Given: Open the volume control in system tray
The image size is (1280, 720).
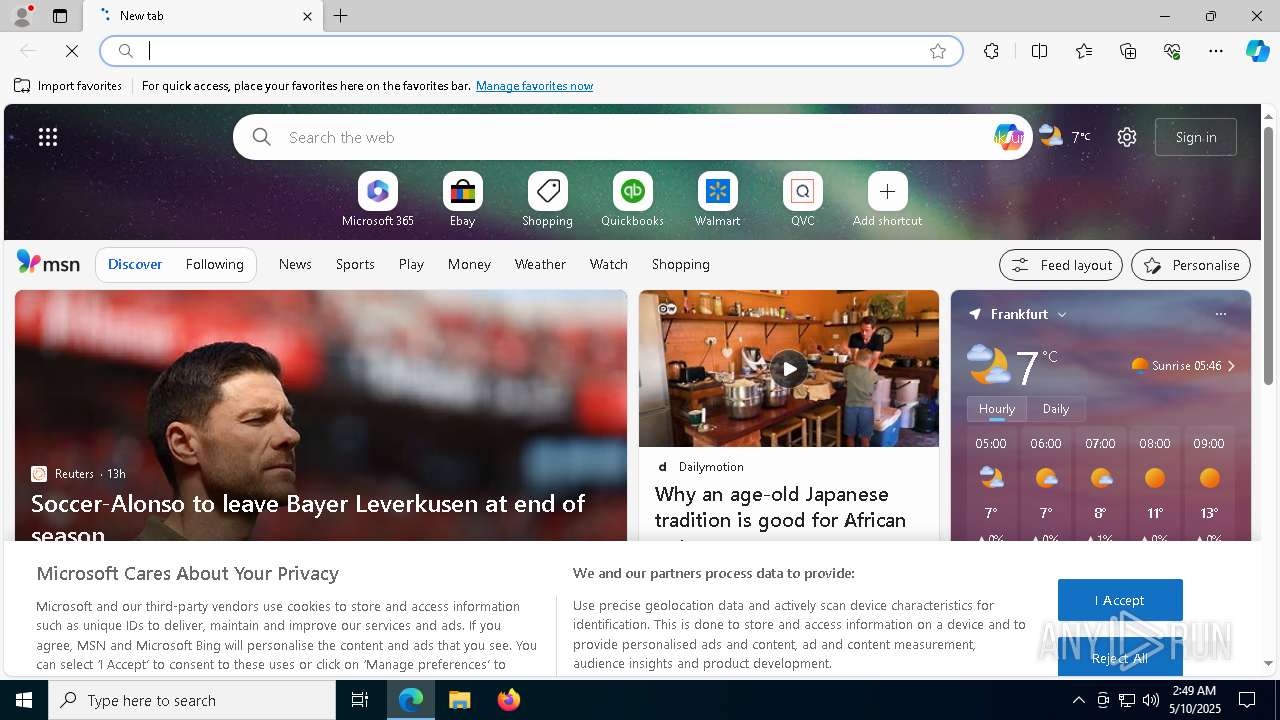Looking at the screenshot, I should [x=1151, y=700].
